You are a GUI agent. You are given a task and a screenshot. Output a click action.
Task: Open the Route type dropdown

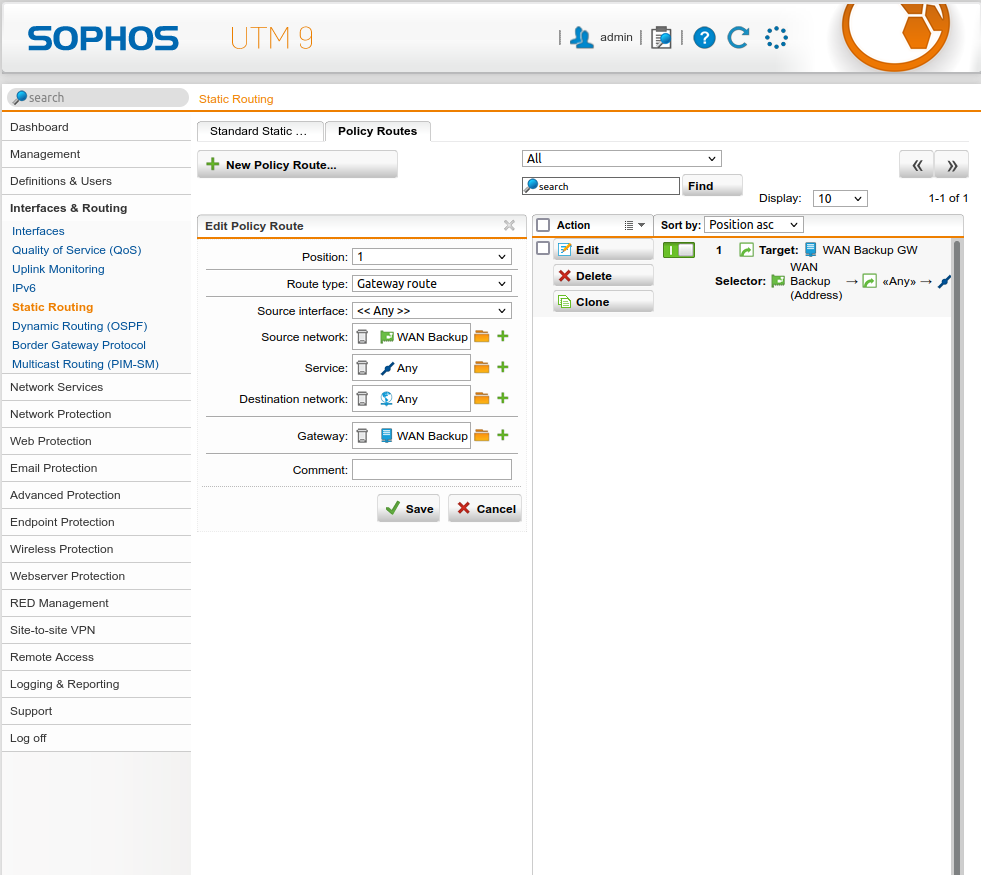pos(432,284)
